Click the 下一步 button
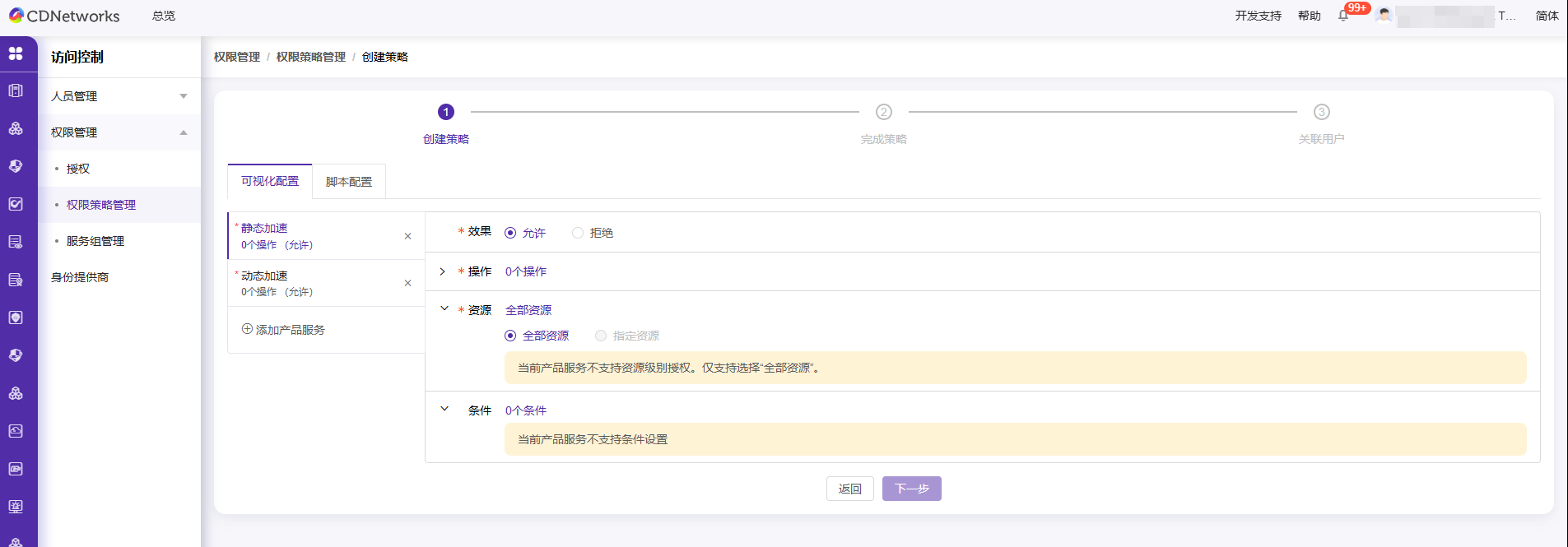 click(911, 489)
